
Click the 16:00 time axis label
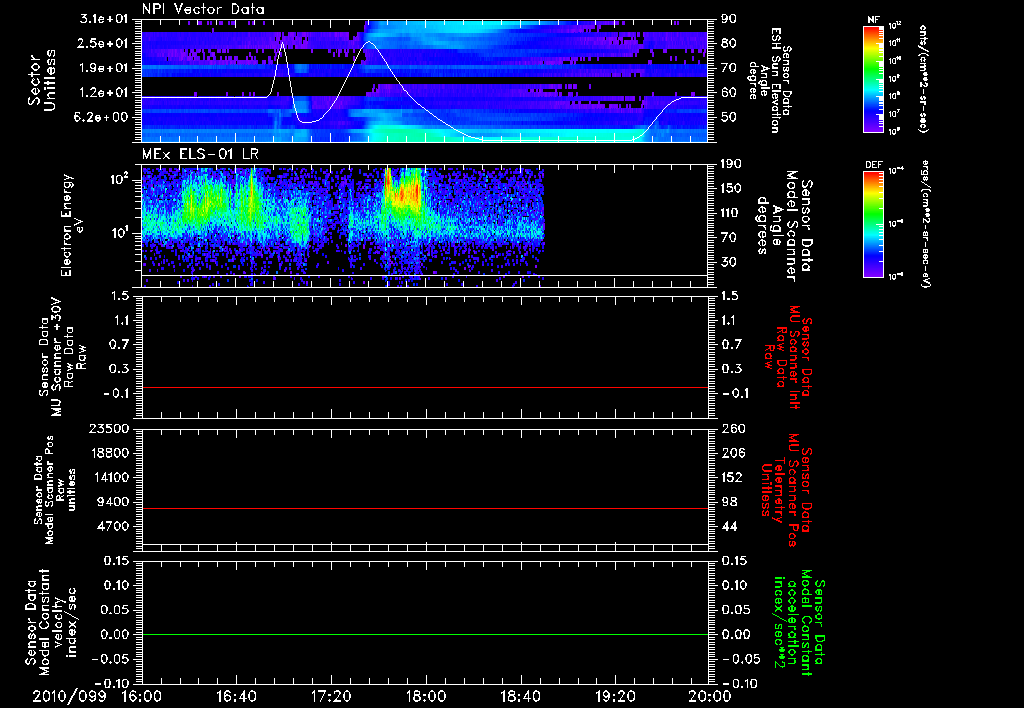142,696
